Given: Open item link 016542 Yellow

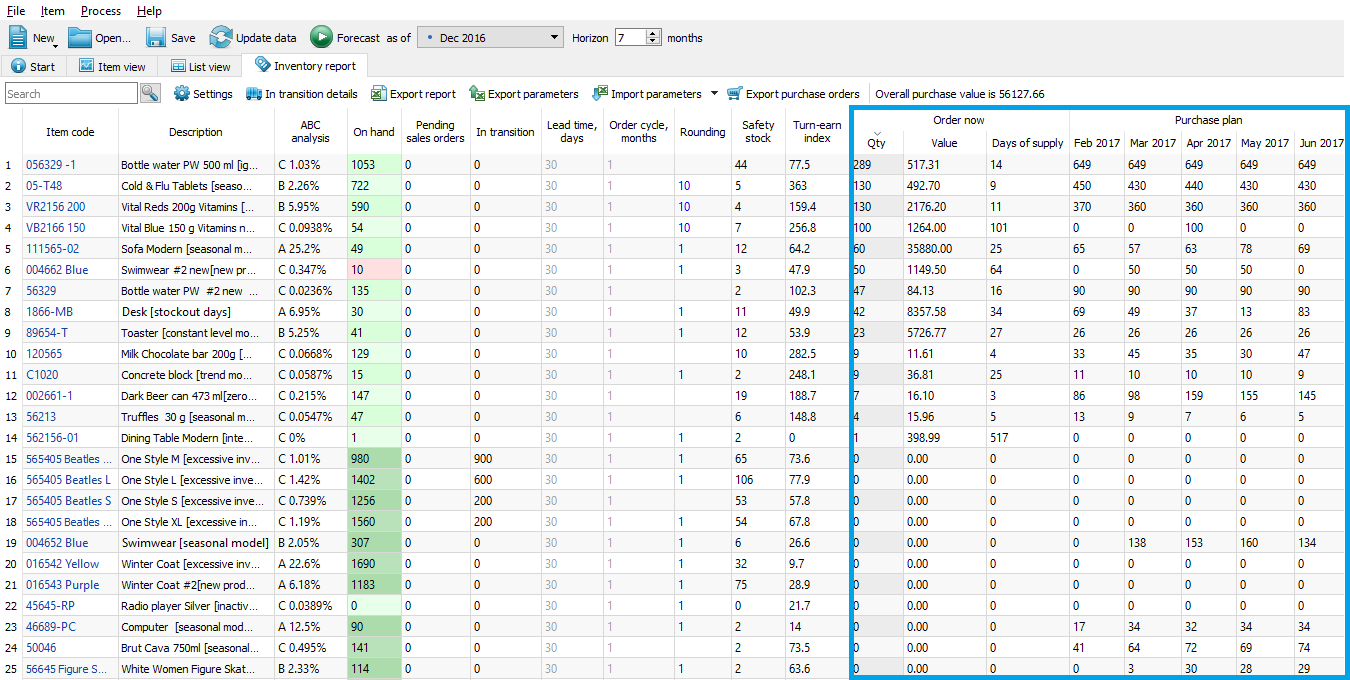Looking at the screenshot, I should point(63,564).
